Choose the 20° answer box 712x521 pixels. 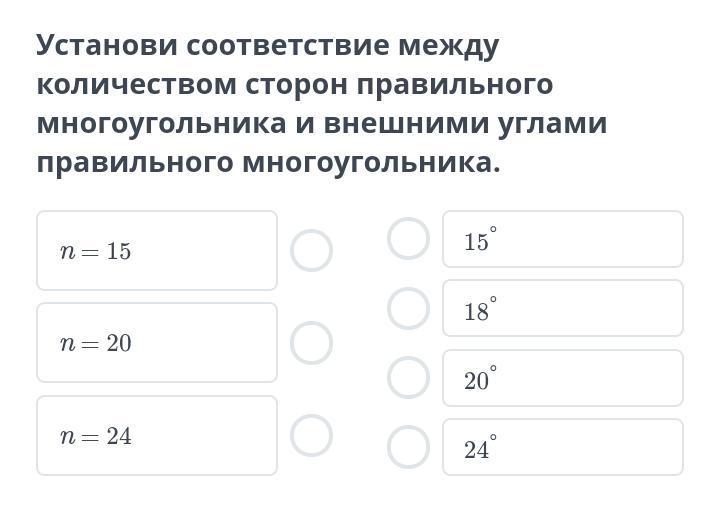pos(562,378)
